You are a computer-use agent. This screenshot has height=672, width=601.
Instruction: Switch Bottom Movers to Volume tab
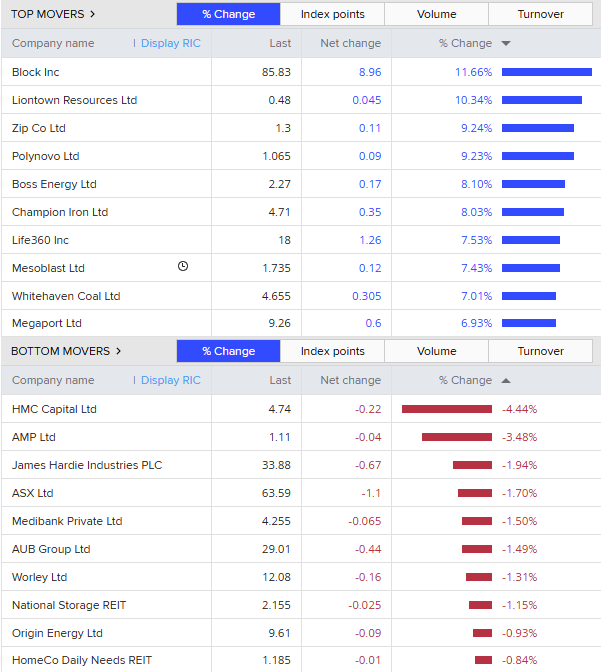coord(436,351)
